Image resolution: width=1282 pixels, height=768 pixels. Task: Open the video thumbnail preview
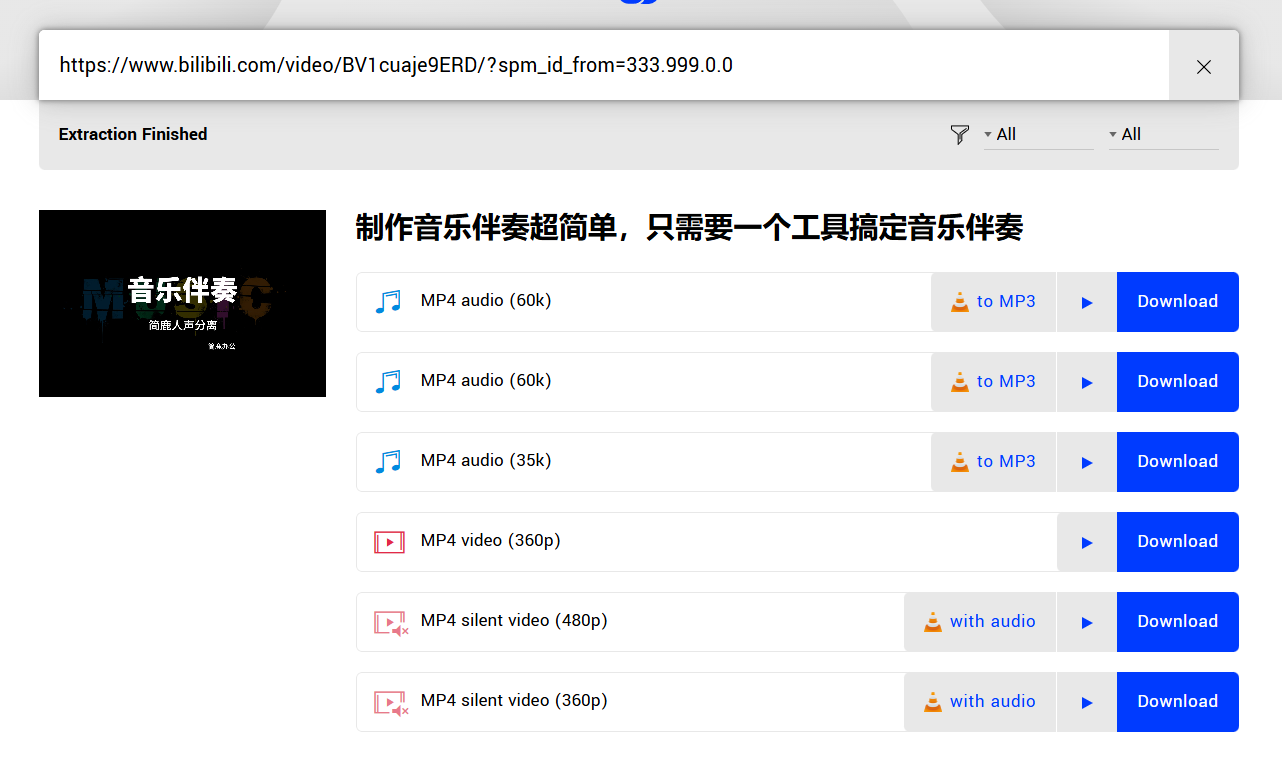pyautogui.click(x=182, y=303)
